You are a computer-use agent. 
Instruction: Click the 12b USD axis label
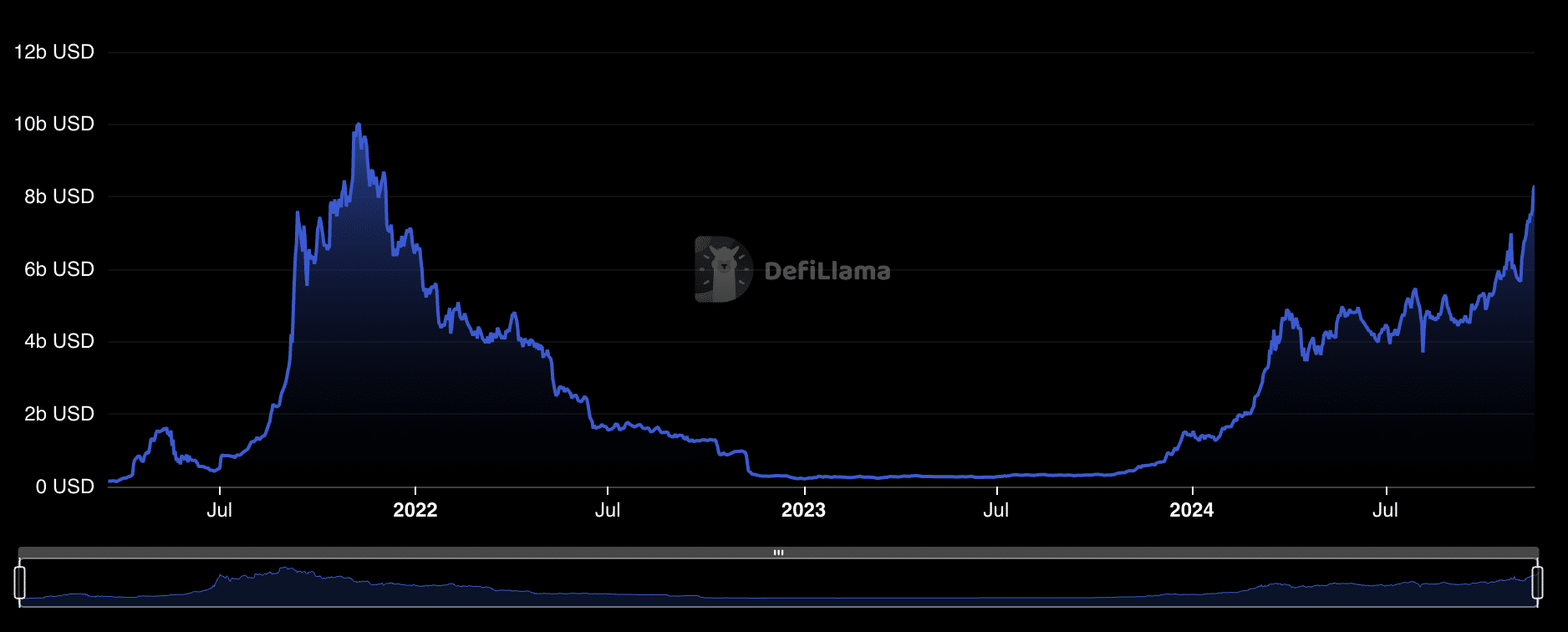pos(54,52)
